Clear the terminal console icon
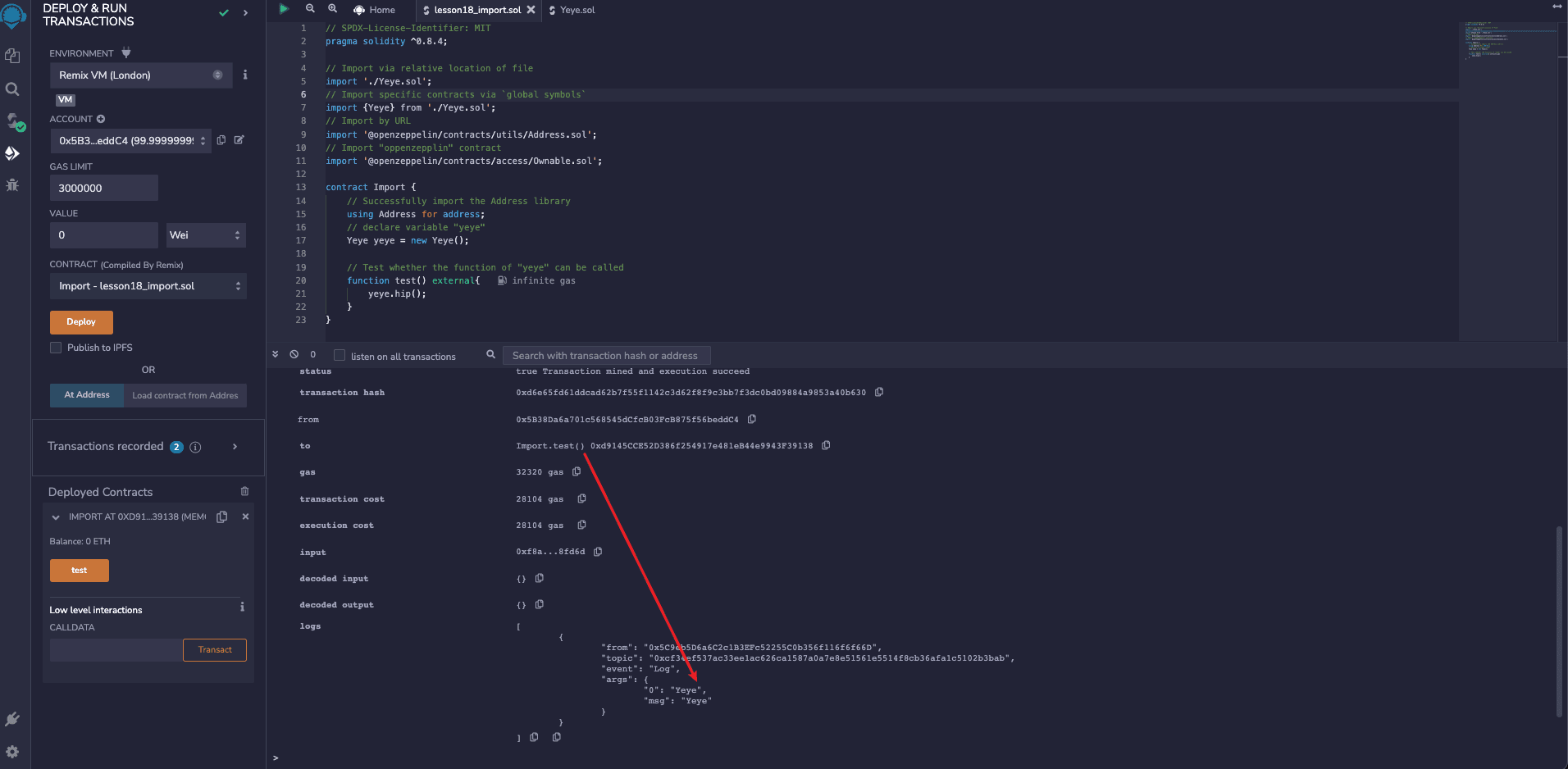 click(x=294, y=354)
